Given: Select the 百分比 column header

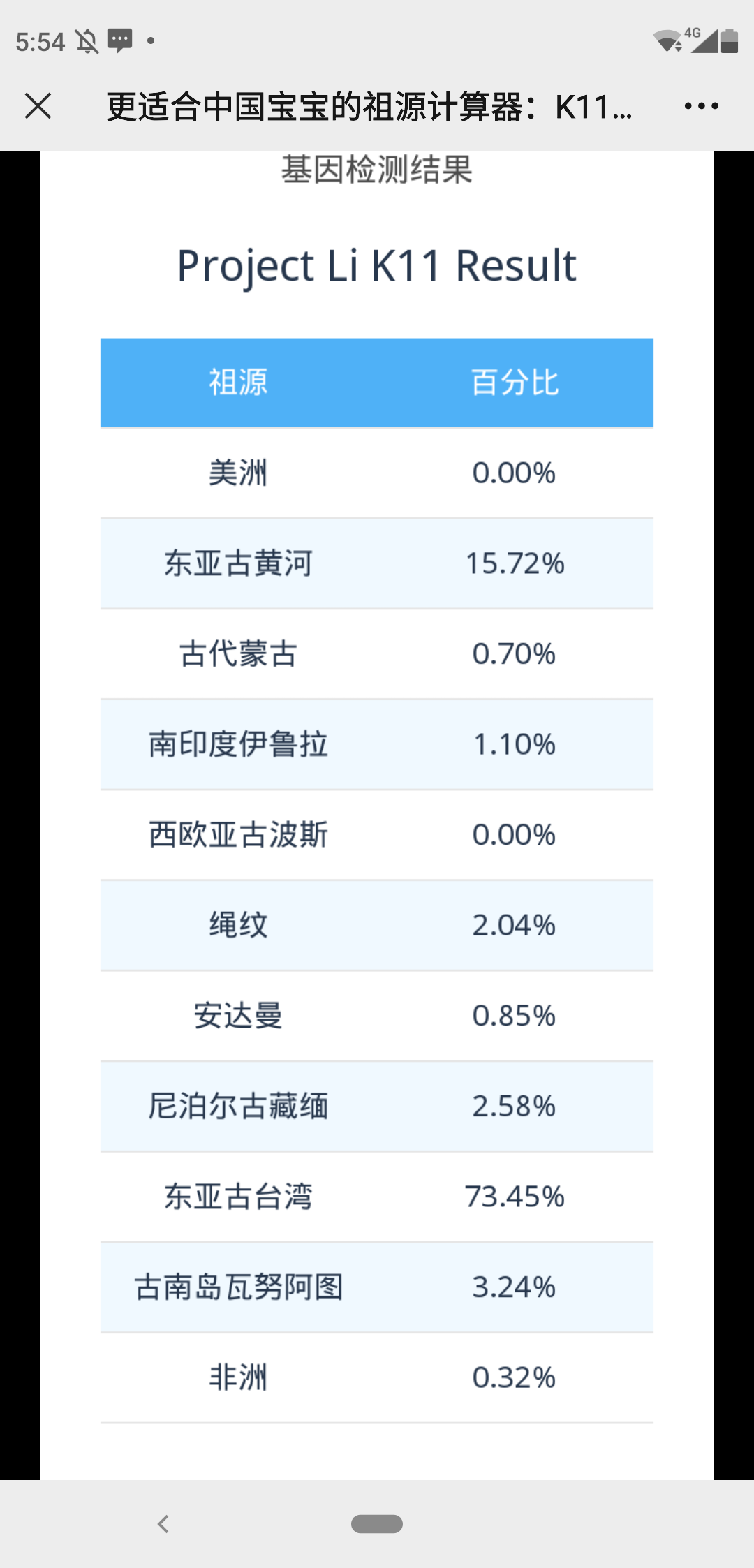Looking at the screenshot, I should click(515, 383).
